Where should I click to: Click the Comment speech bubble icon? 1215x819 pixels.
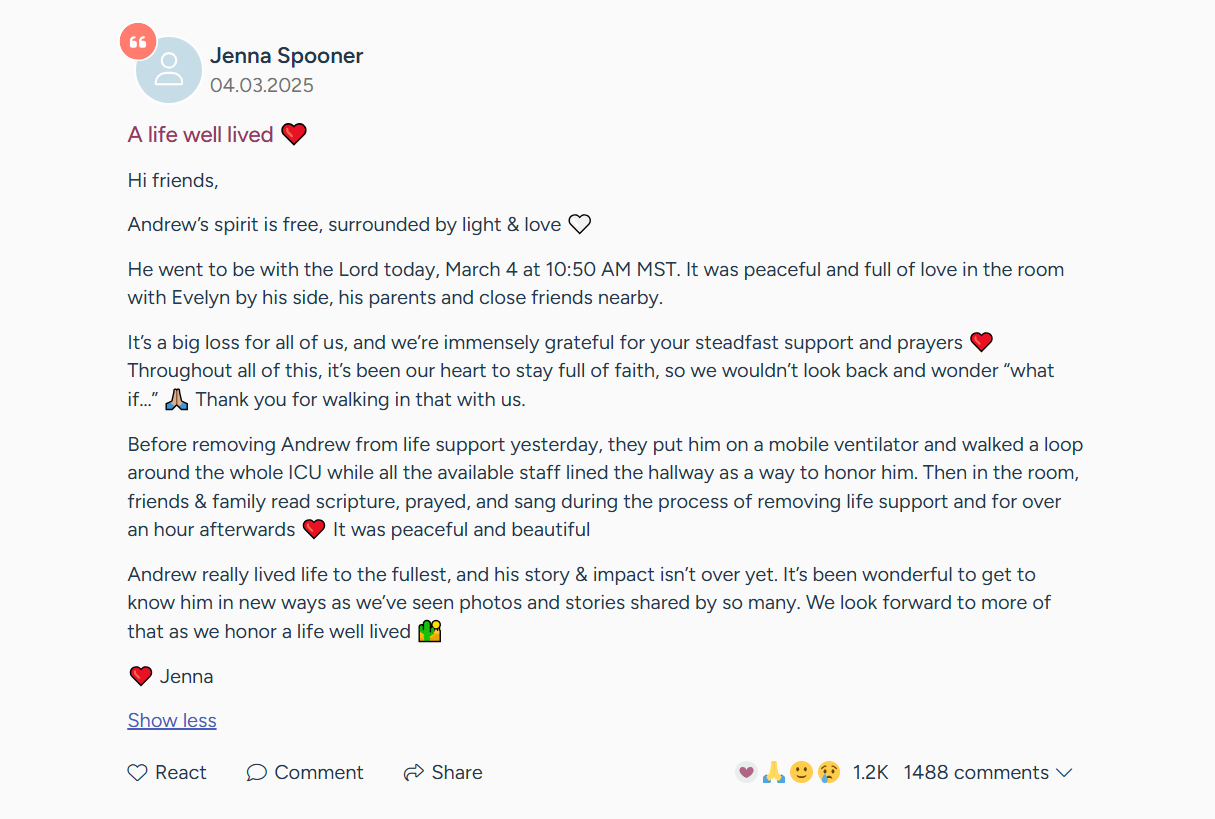tap(256, 772)
